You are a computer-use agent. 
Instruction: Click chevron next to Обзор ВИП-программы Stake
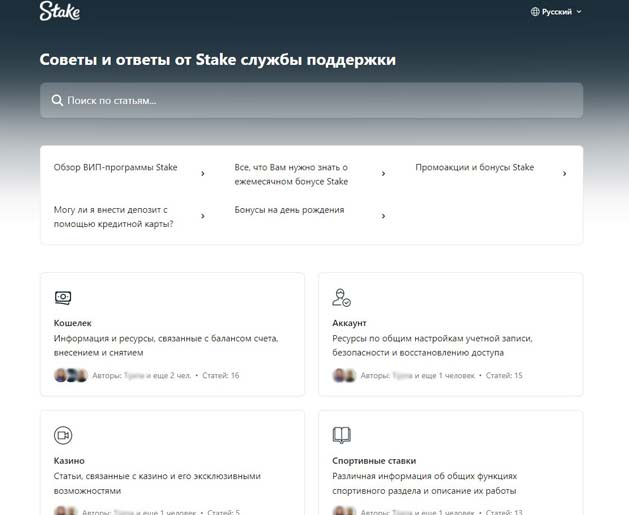(x=202, y=173)
